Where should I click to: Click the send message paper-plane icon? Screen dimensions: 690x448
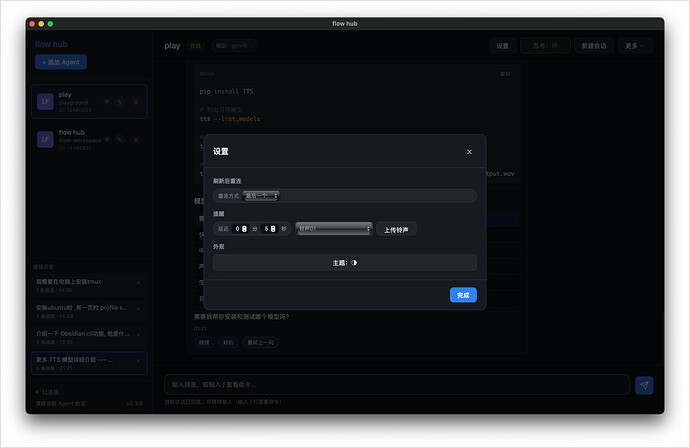click(644, 385)
